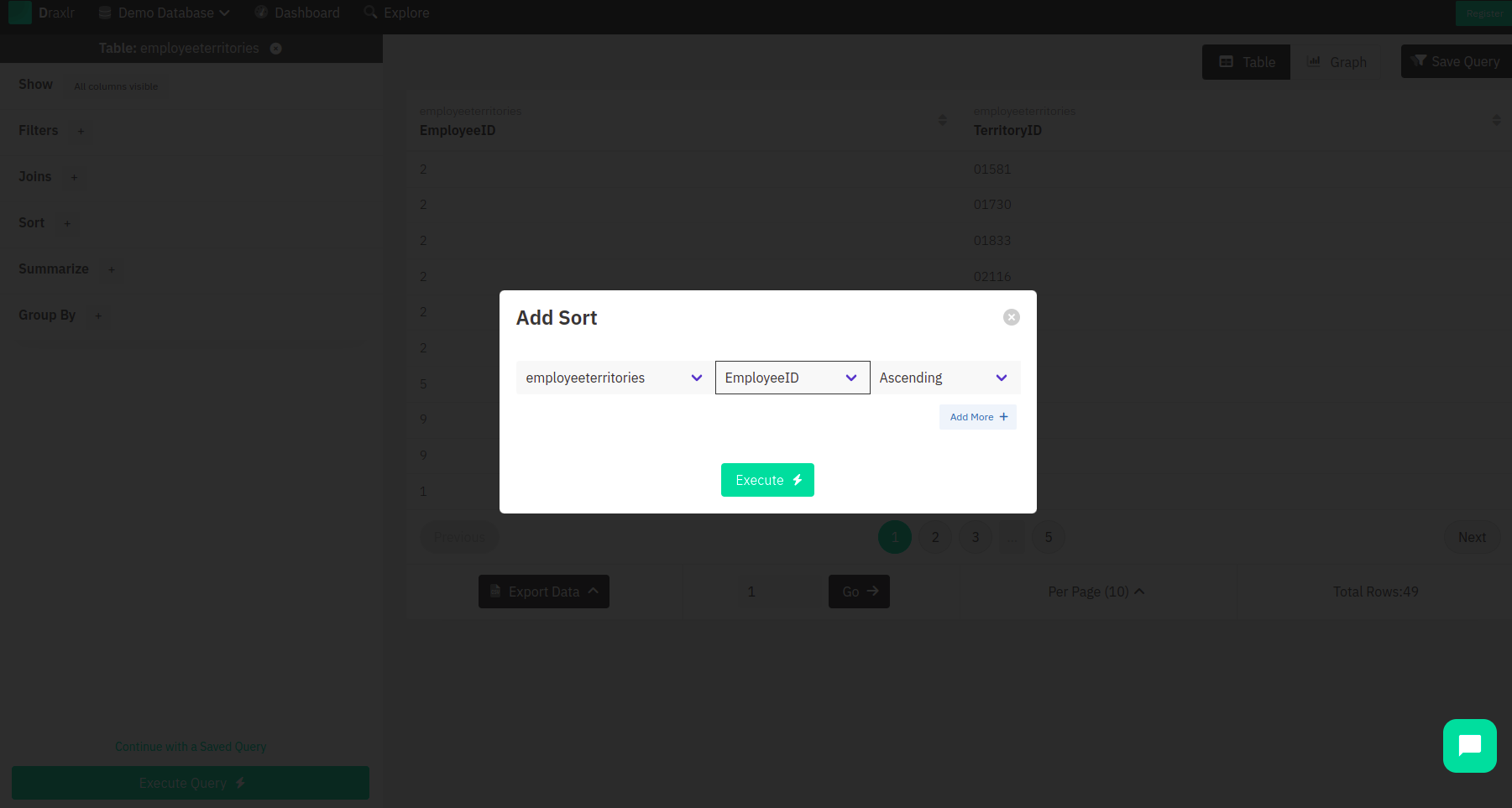Viewport: 1512px width, 808px height.
Task: Add a group by with plus icon
Action: point(98,315)
